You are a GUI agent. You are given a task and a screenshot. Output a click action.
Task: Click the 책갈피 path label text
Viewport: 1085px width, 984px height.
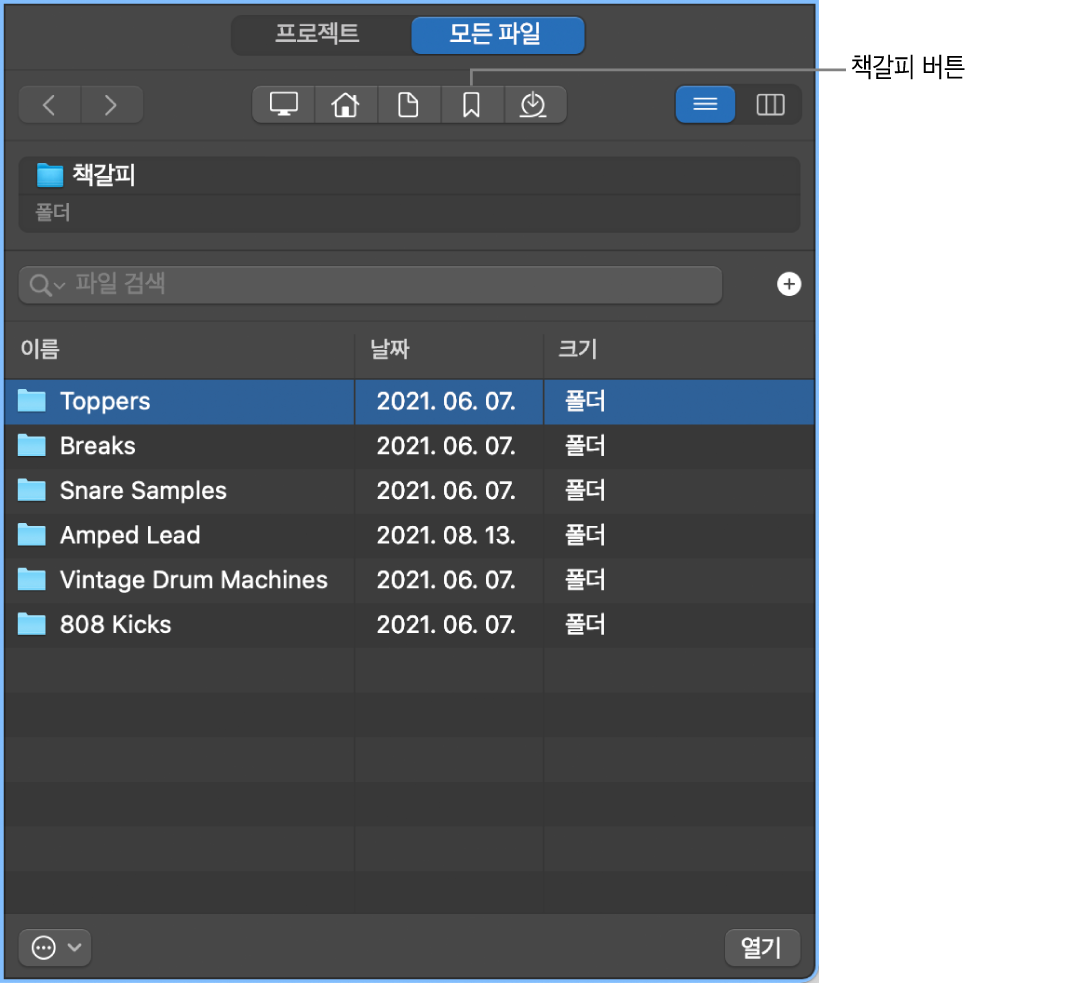point(104,175)
